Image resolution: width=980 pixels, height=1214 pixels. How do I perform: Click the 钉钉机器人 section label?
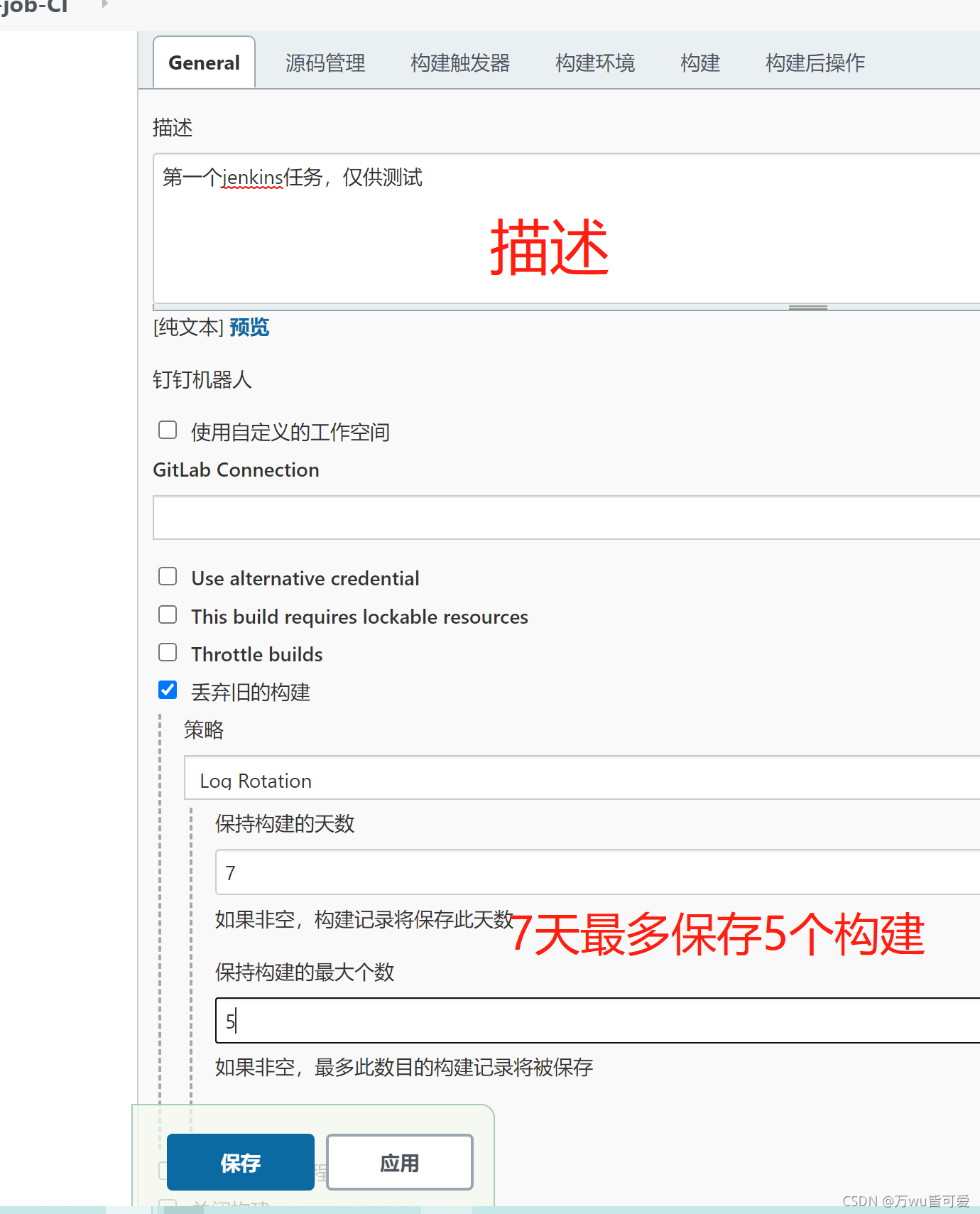tap(202, 379)
